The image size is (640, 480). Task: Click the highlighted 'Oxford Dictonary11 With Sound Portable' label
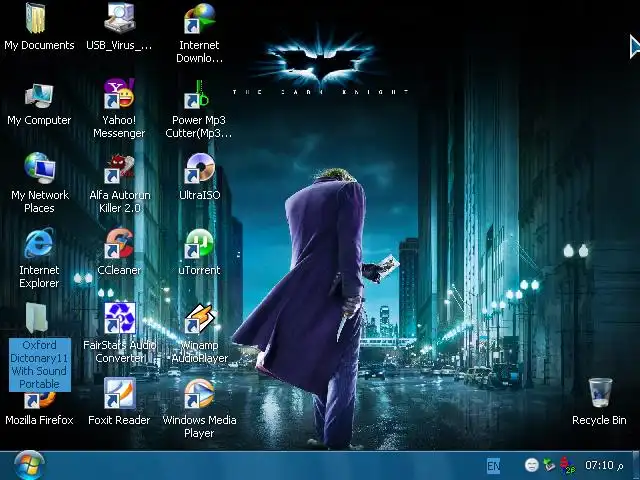coord(40,364)
